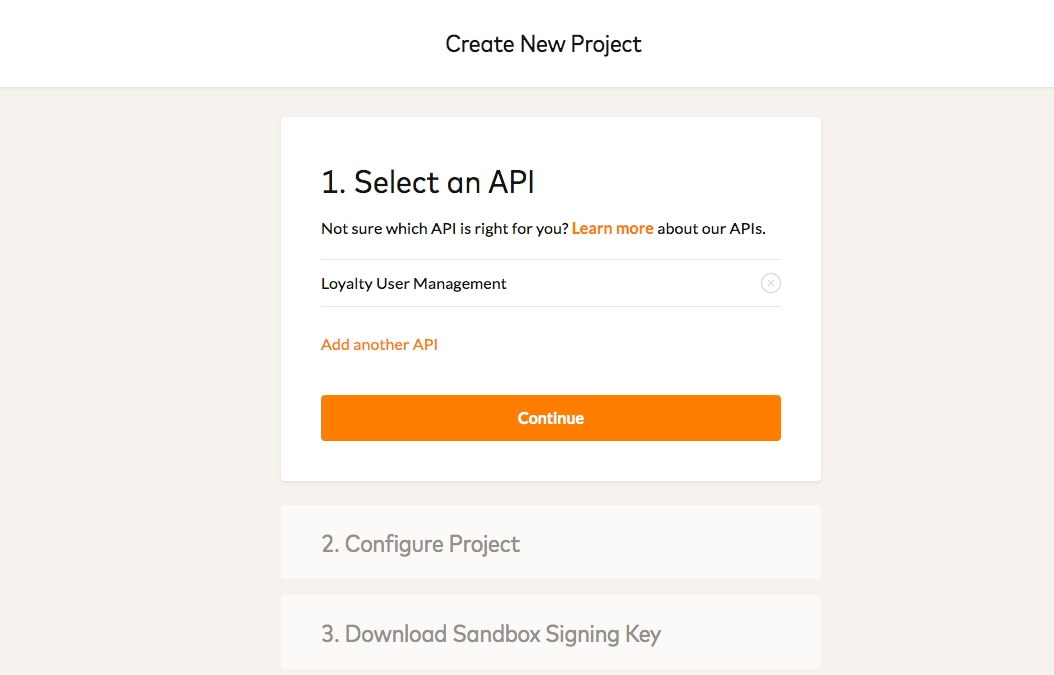Image resolution: width=1054 pixels, height=675 pixels.
Task: Remove the Loyalty User Management API
Action: [770, 283]
